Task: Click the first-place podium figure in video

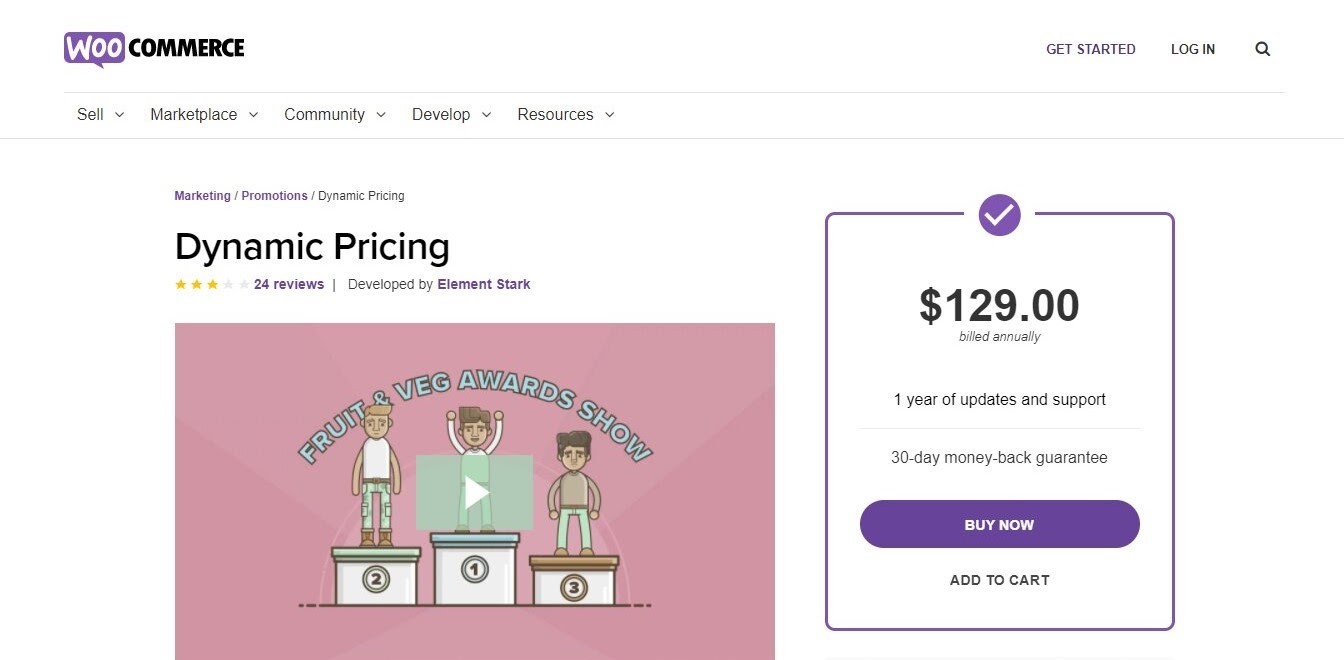Action: pos(474,440)
